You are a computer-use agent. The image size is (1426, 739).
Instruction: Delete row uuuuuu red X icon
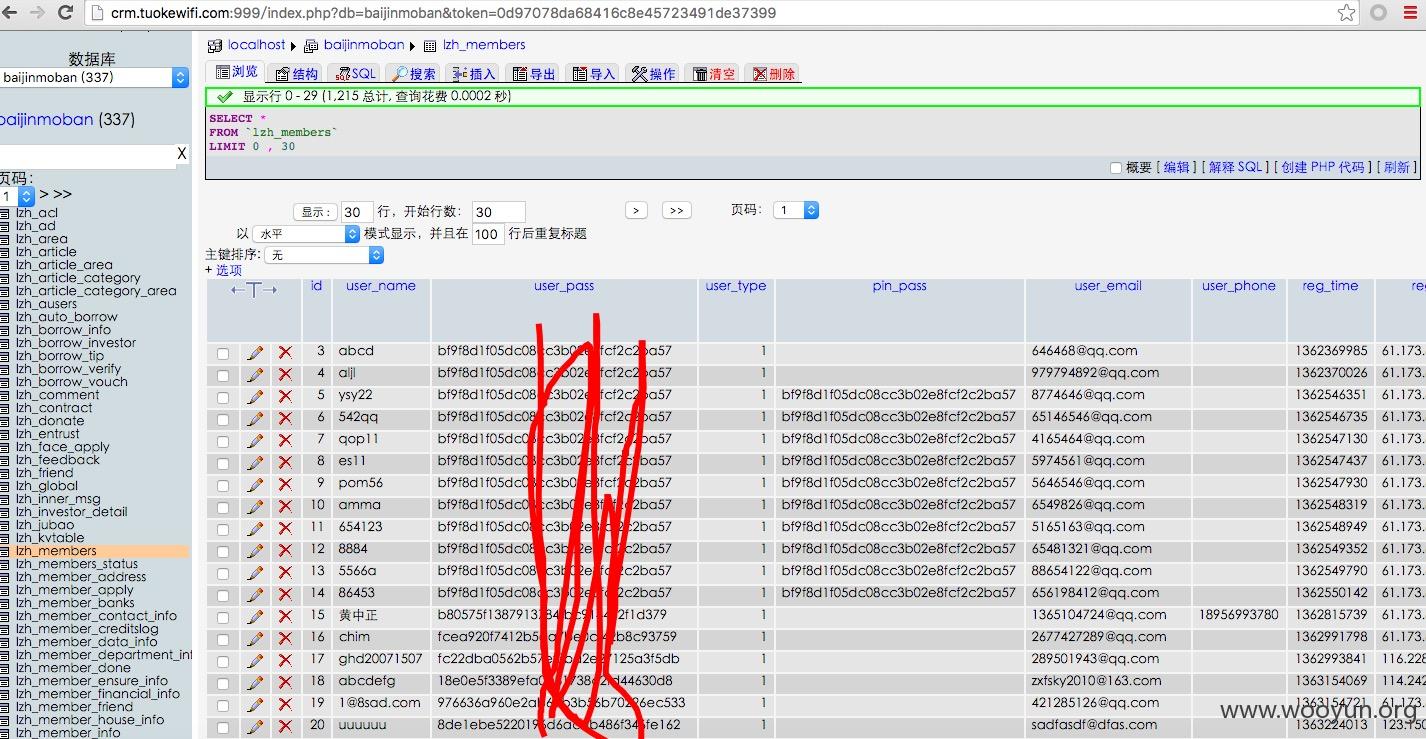(285, 726)
